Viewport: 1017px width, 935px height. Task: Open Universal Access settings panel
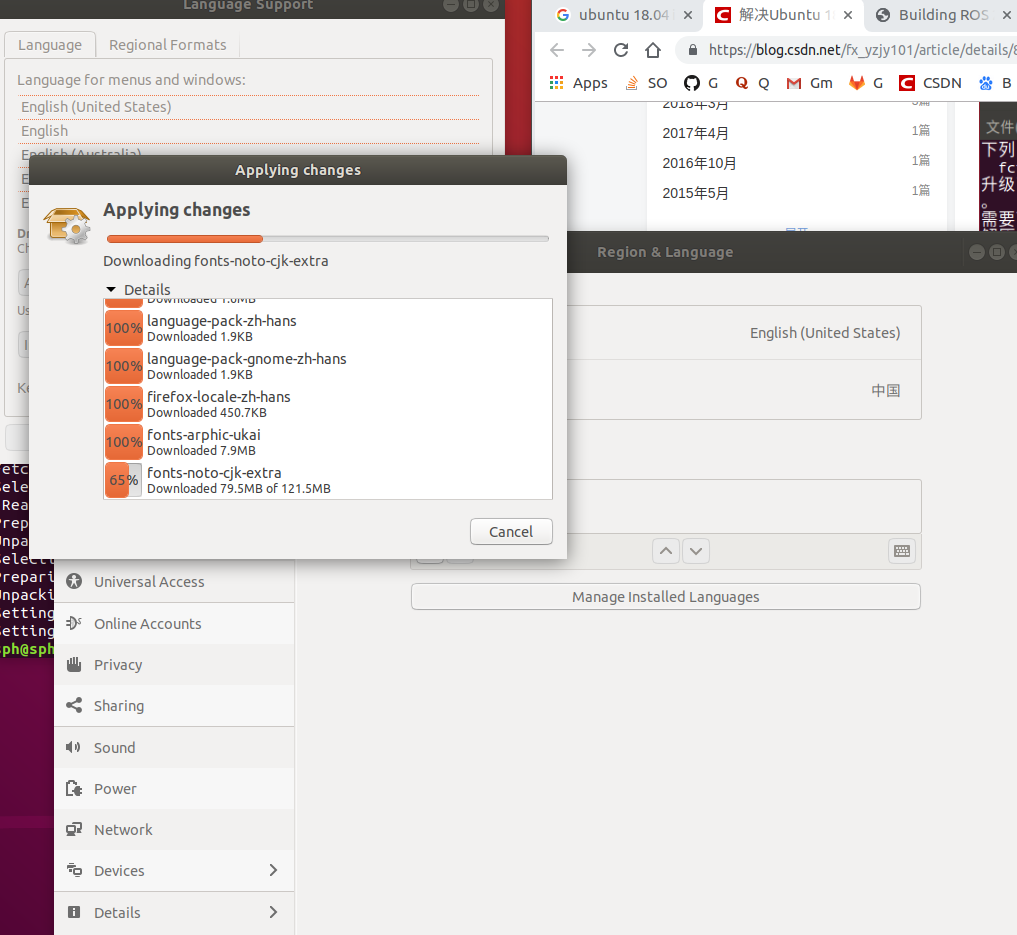174,582
